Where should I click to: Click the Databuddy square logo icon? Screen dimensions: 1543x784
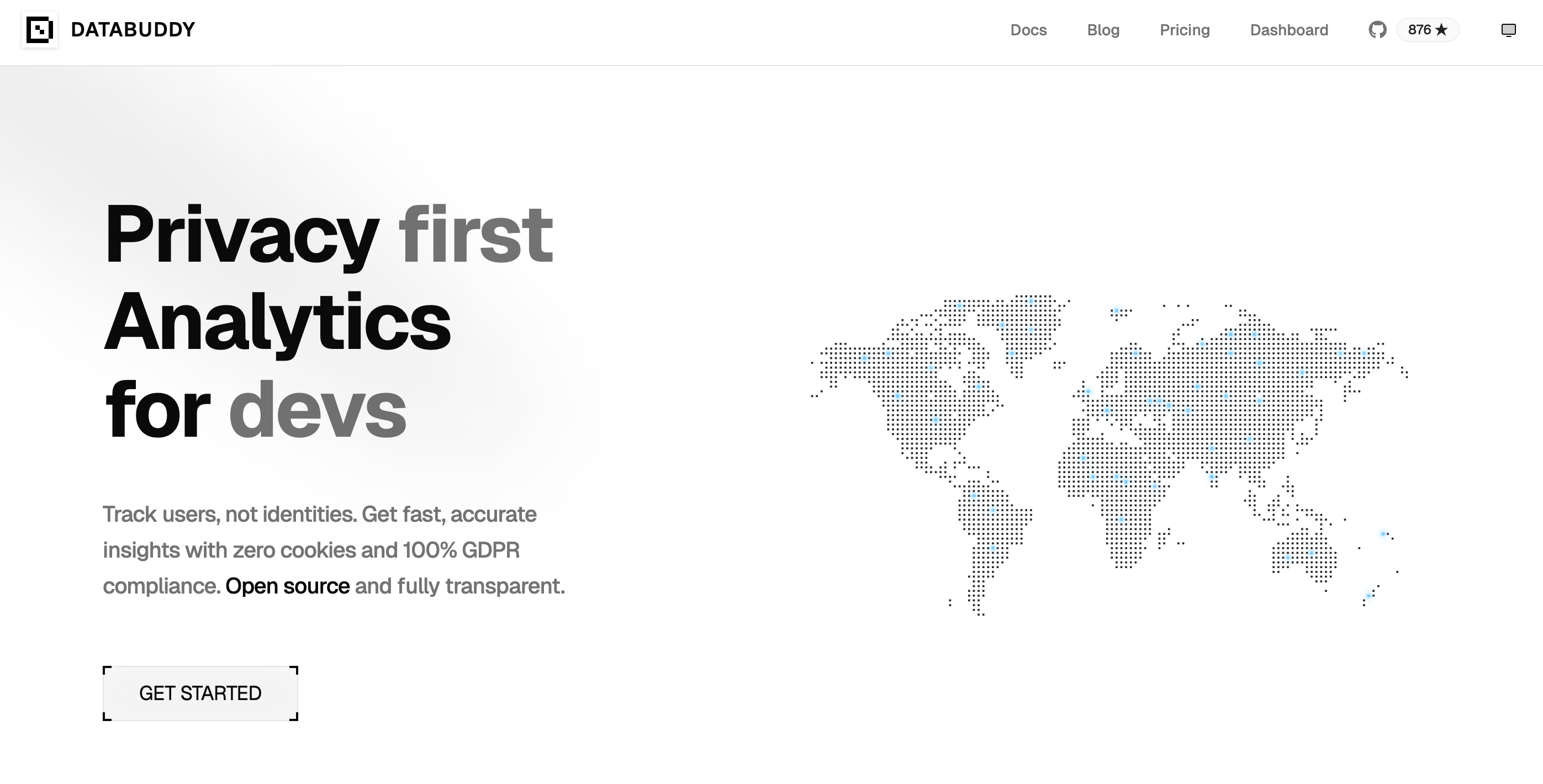click(40, 29)
